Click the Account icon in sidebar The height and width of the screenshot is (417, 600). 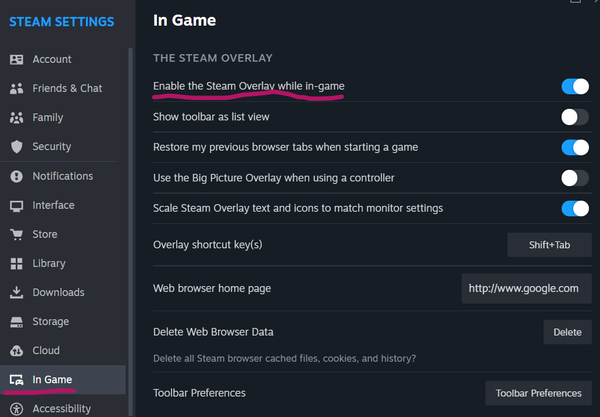click(x=16, y=59)
